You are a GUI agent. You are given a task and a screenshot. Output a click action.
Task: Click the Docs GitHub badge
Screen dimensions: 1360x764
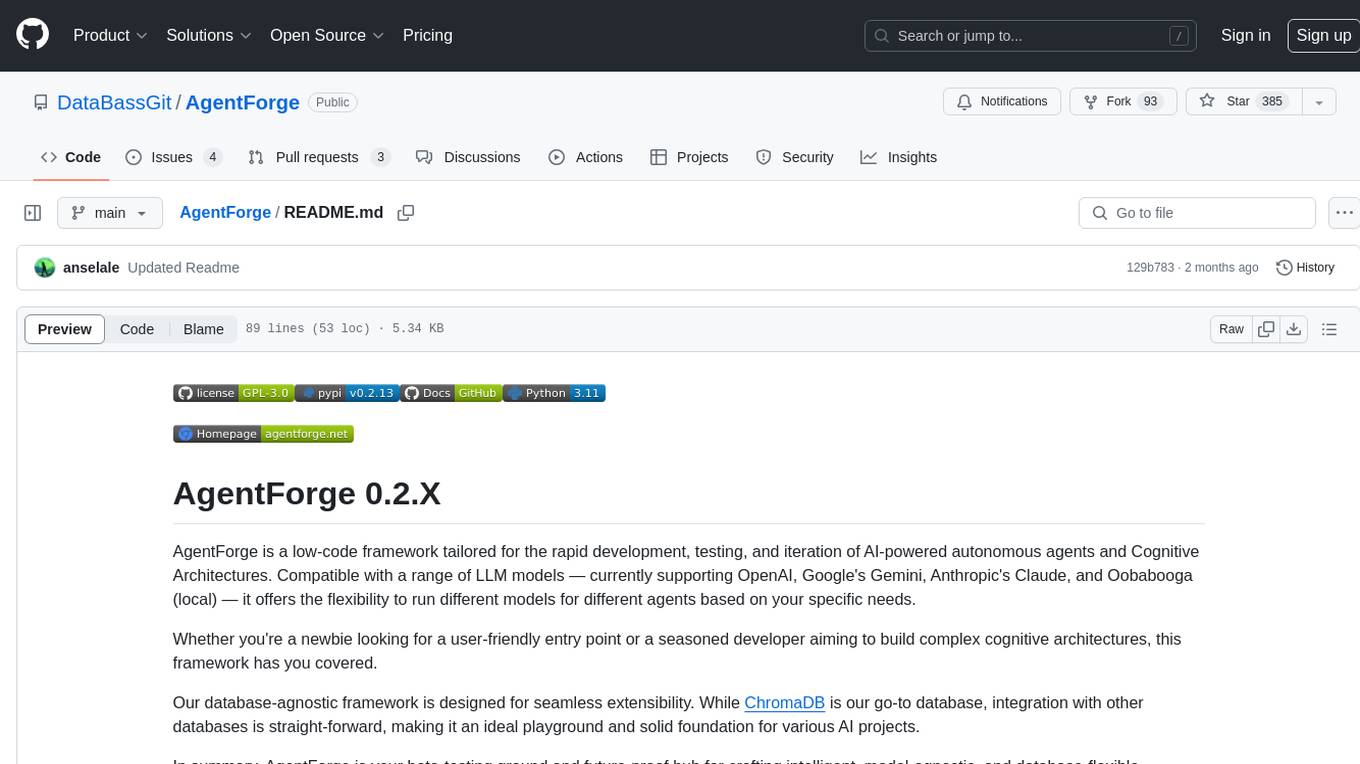[451, 393]
